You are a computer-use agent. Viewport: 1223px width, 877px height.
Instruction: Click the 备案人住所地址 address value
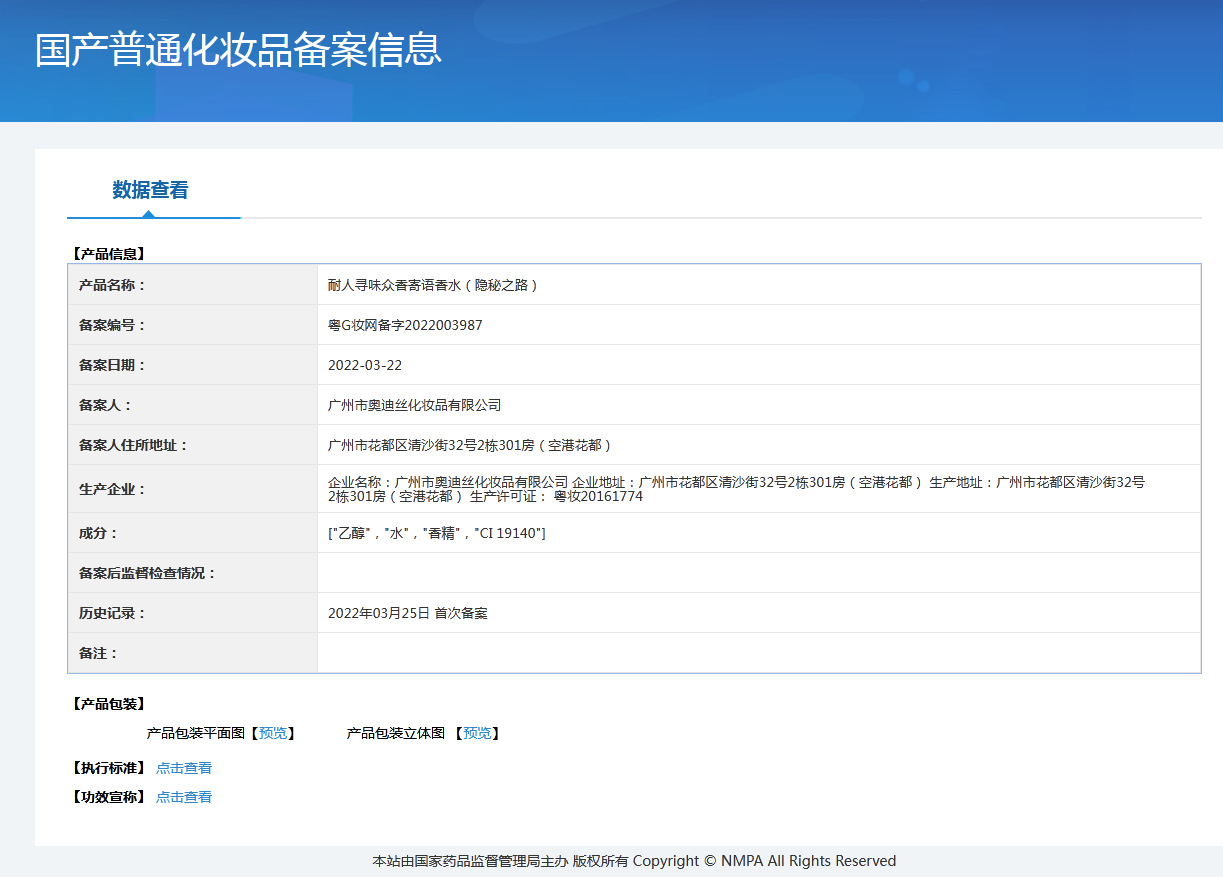464,444
